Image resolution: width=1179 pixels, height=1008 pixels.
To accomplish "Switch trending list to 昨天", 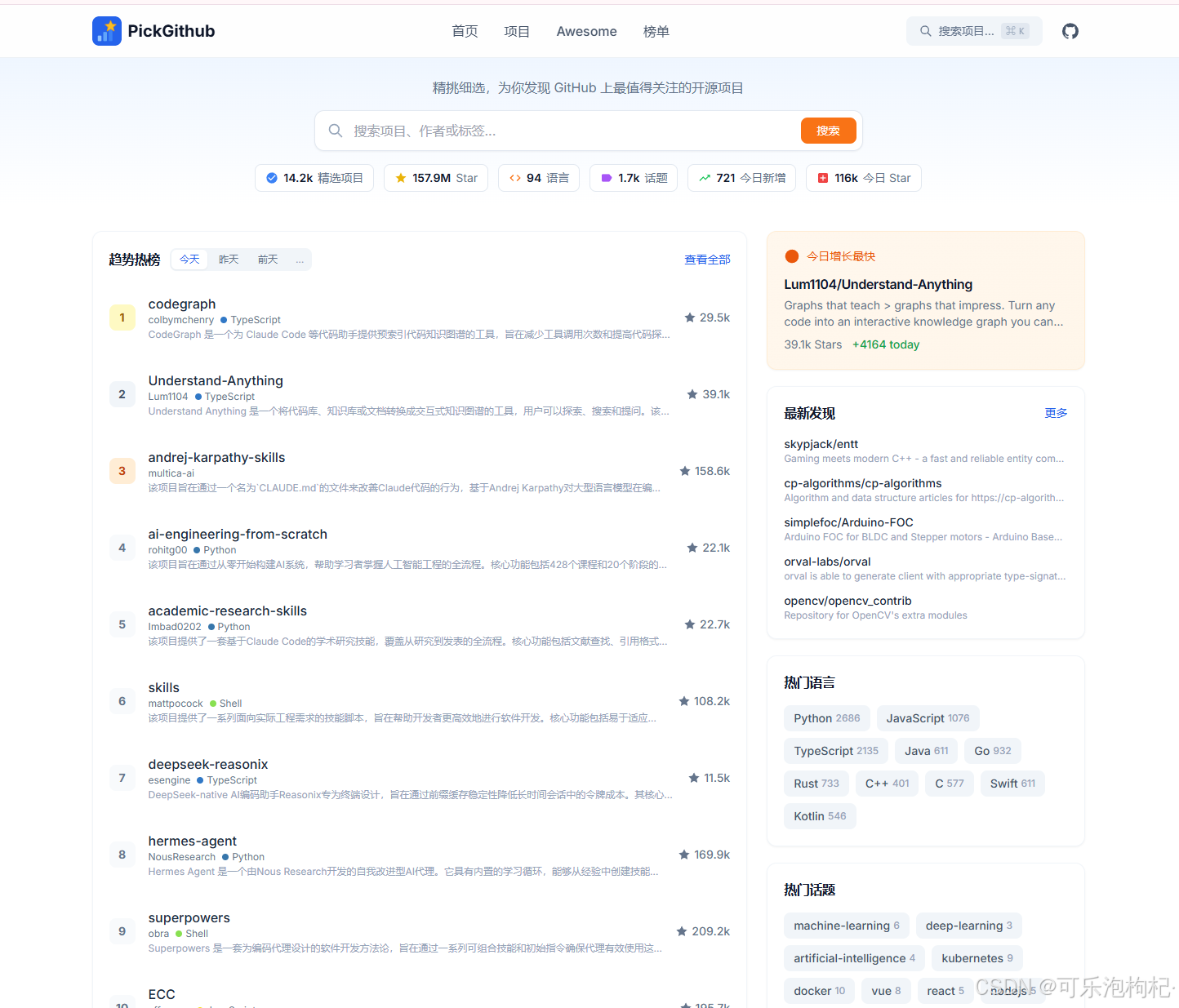I will point(229,260).
